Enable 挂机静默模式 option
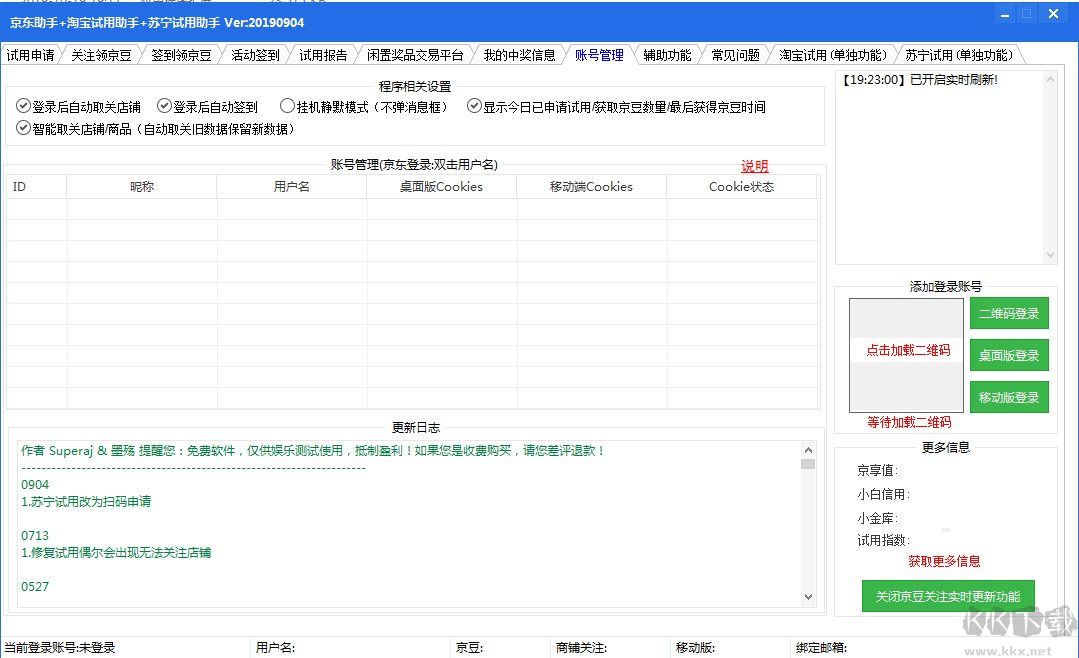 point(288,106)
